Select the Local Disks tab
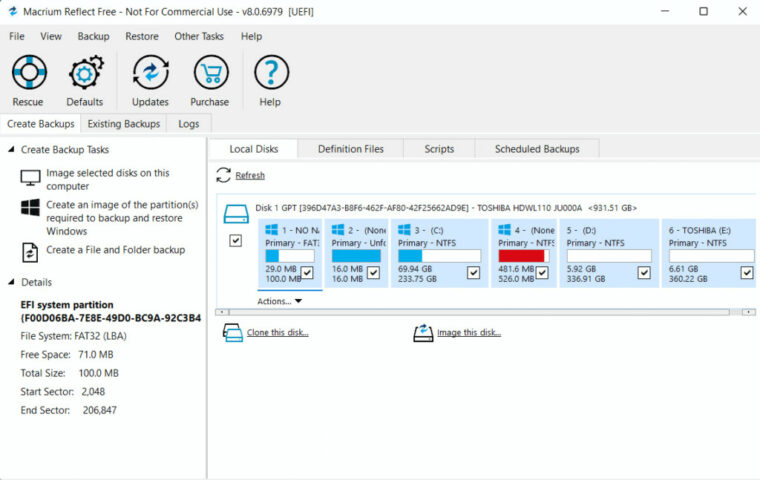This screenshot has width=760, height=480. (253, 149)
